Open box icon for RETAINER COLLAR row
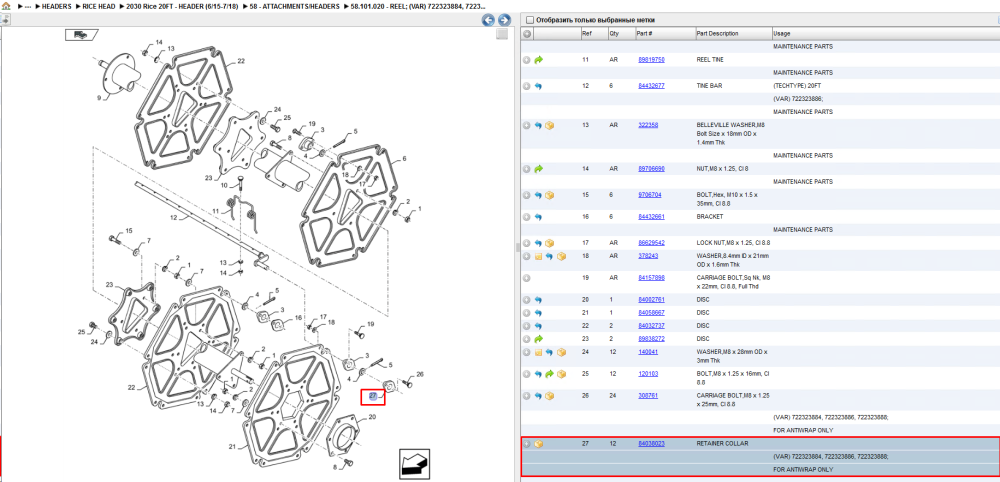Screen dimensions: 1000x482 pos(538,444)
